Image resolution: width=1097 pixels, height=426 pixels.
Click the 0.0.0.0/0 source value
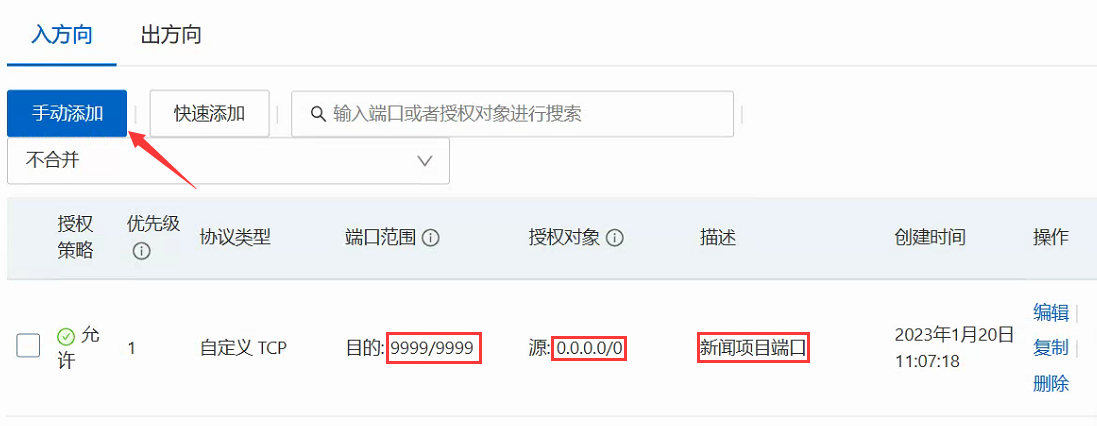pyautogui.click(x=588, y=348)
